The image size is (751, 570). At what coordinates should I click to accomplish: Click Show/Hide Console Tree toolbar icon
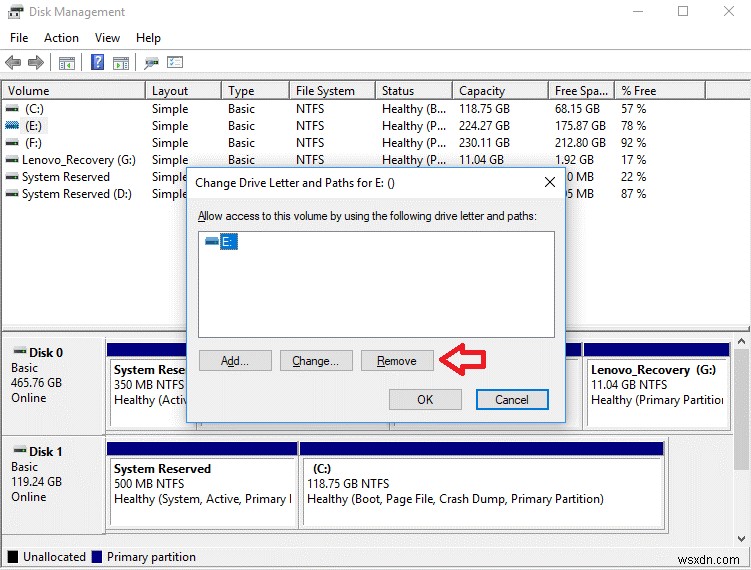[x=67, y=63]
